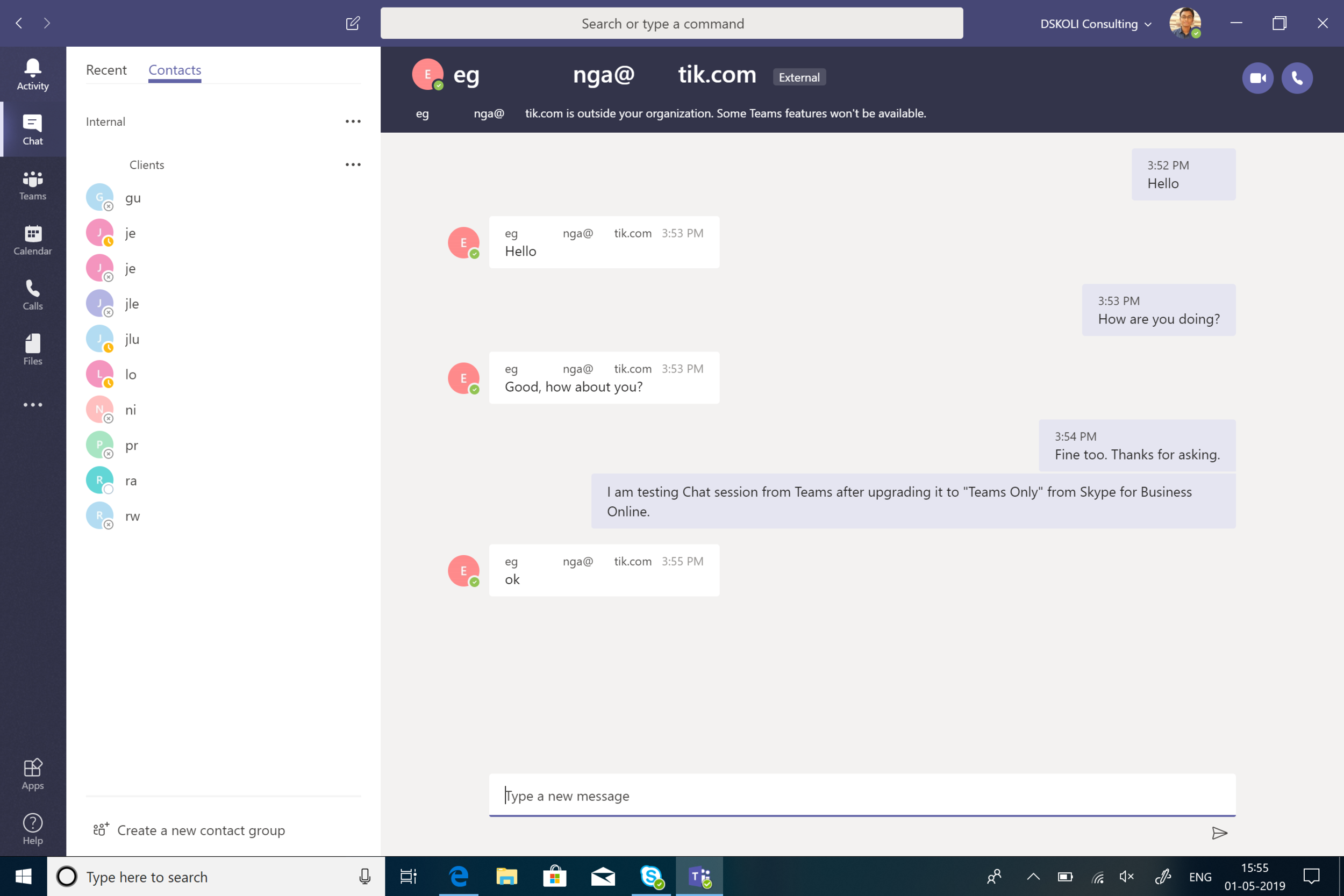
Task: Select contact rw in Clients
Action: 224,516
